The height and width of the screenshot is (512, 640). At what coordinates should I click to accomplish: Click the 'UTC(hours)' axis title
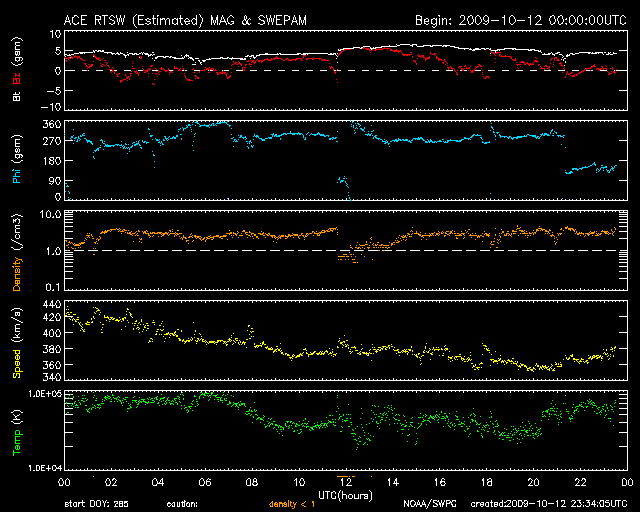pos(345,496)
